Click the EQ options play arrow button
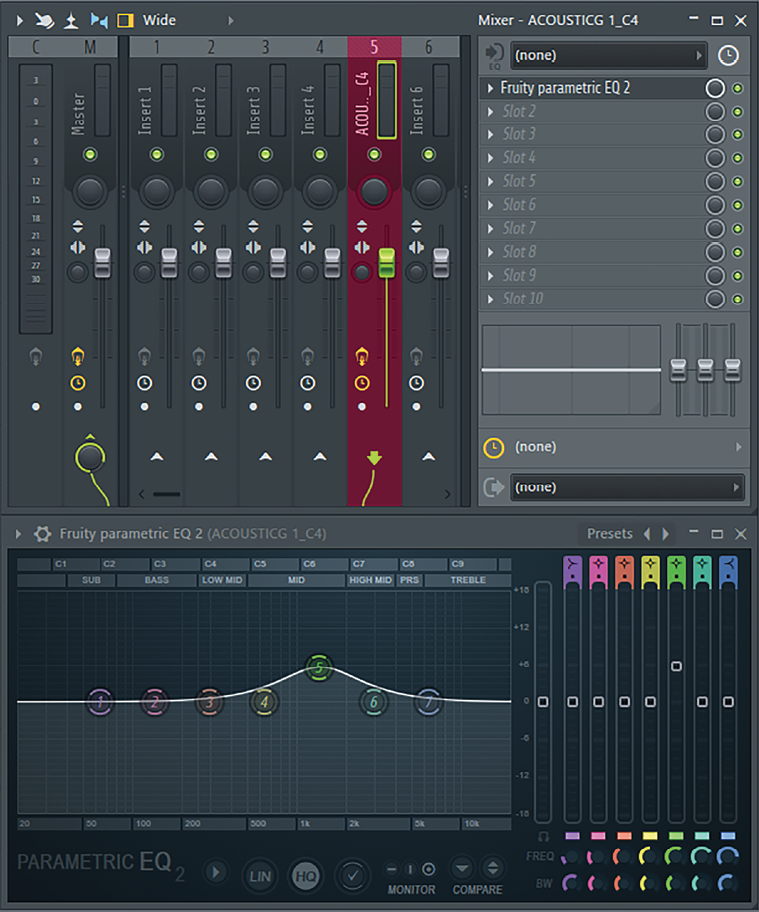Image resolution: width=759 pixels, height=912 pixels. tap(216, 872)
